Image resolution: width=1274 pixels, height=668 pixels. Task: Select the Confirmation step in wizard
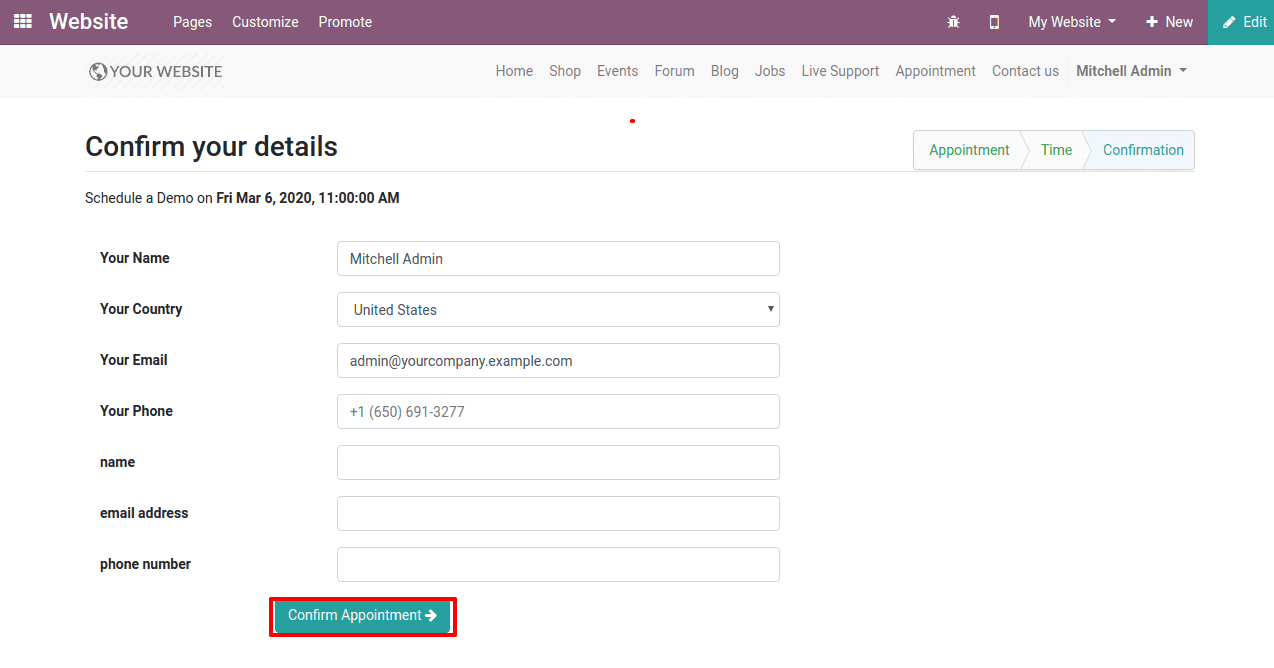pyautogui.click(x=1143, y=150)
